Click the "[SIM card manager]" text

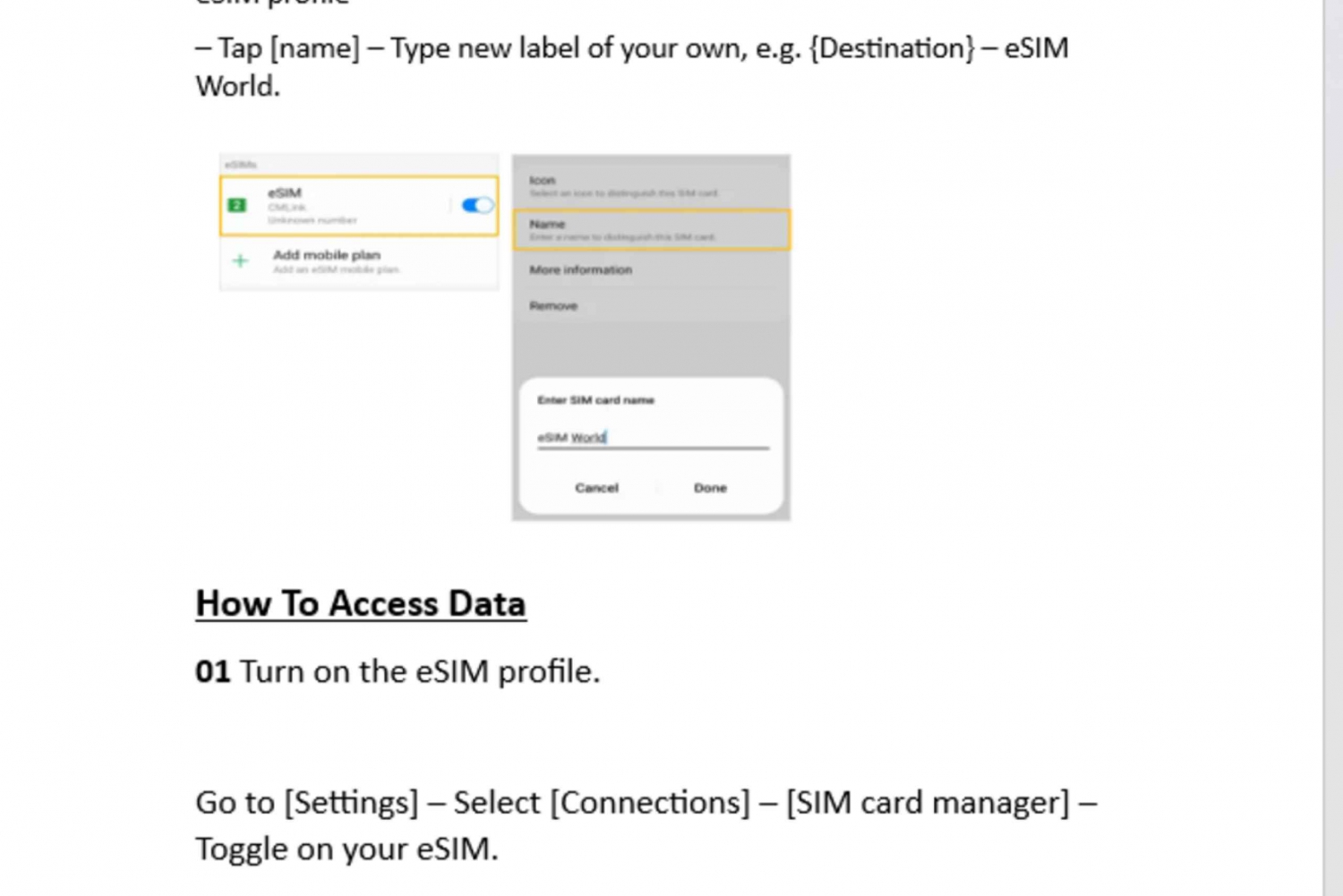(928, 803)
